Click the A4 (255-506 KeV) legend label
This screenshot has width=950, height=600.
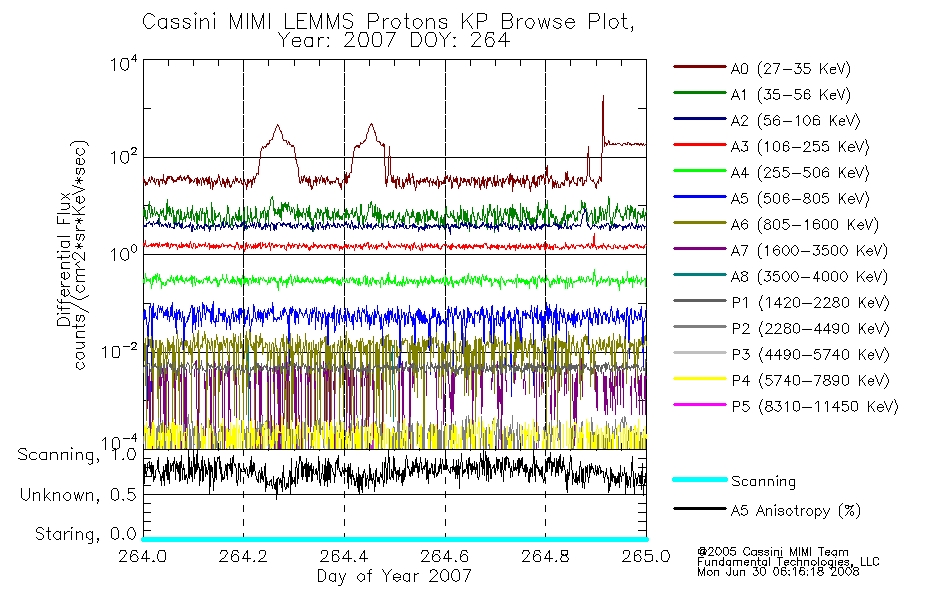pyautogui.click(x=800, y=173)
